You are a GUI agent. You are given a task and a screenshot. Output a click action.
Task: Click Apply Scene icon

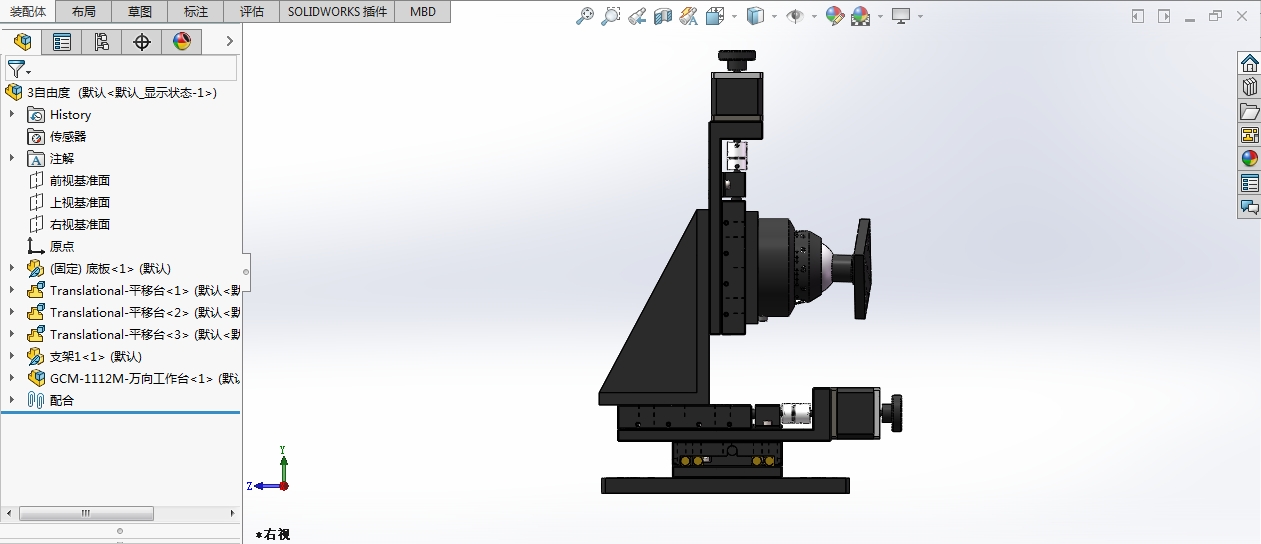(x=861, y=16)
